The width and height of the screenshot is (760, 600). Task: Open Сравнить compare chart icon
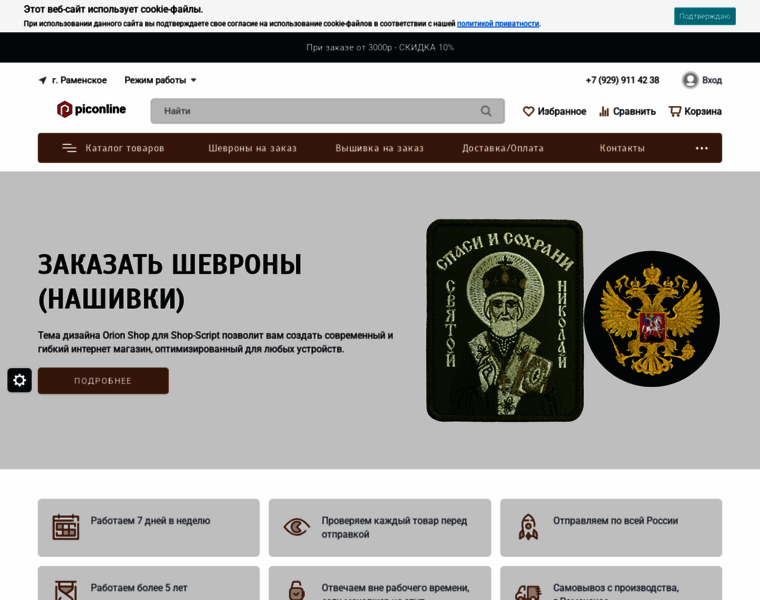[x=604, y=111]
